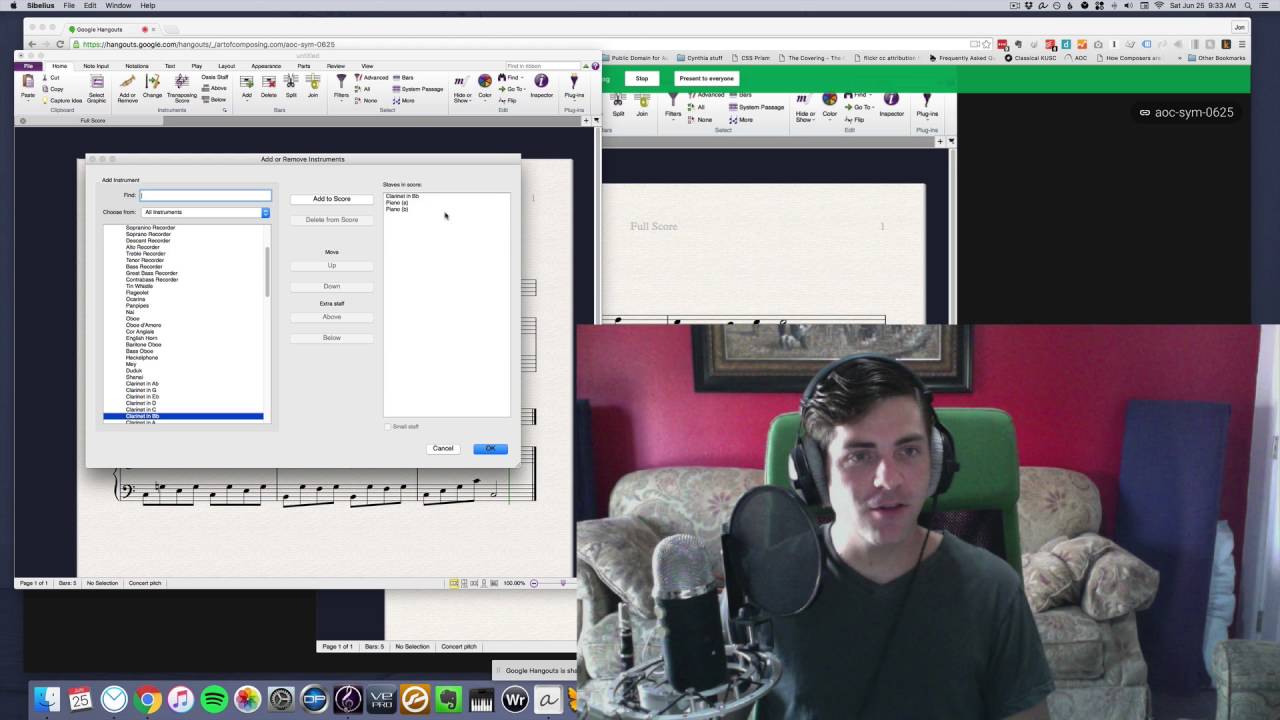Click the Add to Score button
Screen dimensions: 1280x720
click(332, 199)
